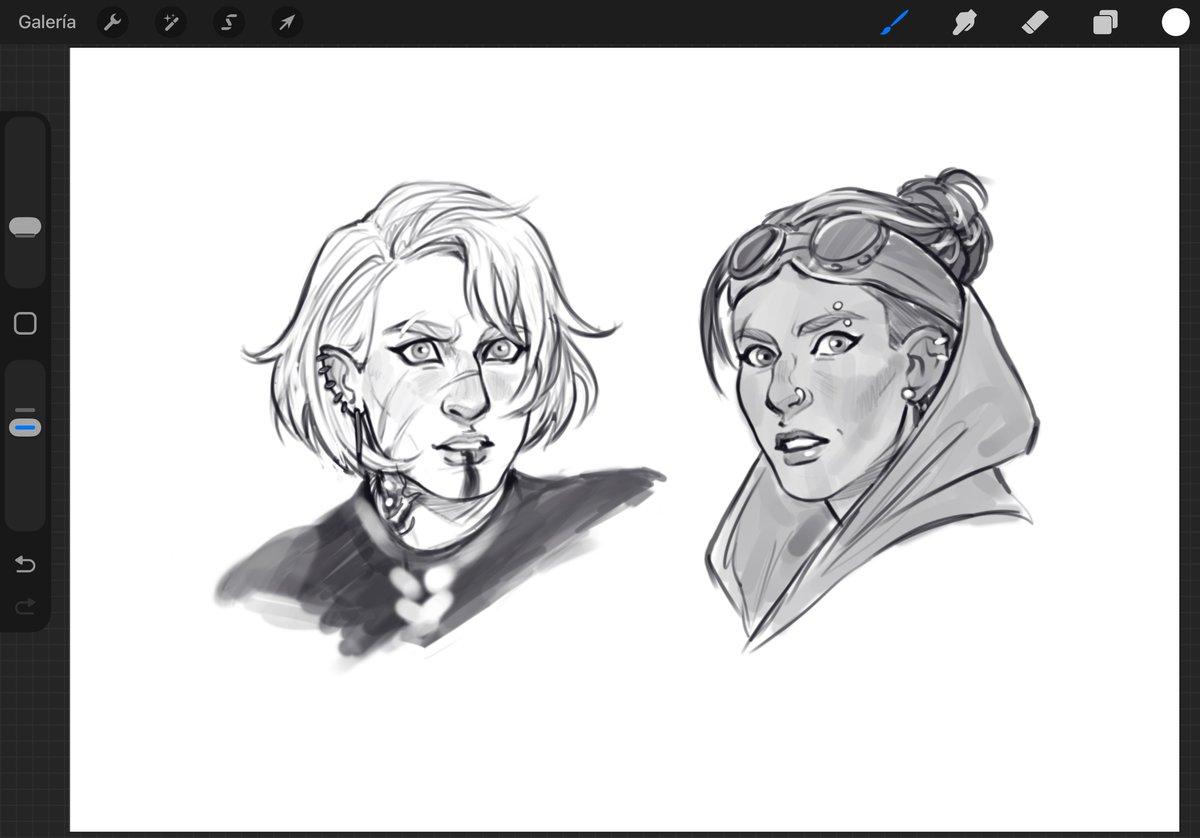Screen dimensions: 1200x838
Task: Select the Smudge tool
Action: coord(964,22)
